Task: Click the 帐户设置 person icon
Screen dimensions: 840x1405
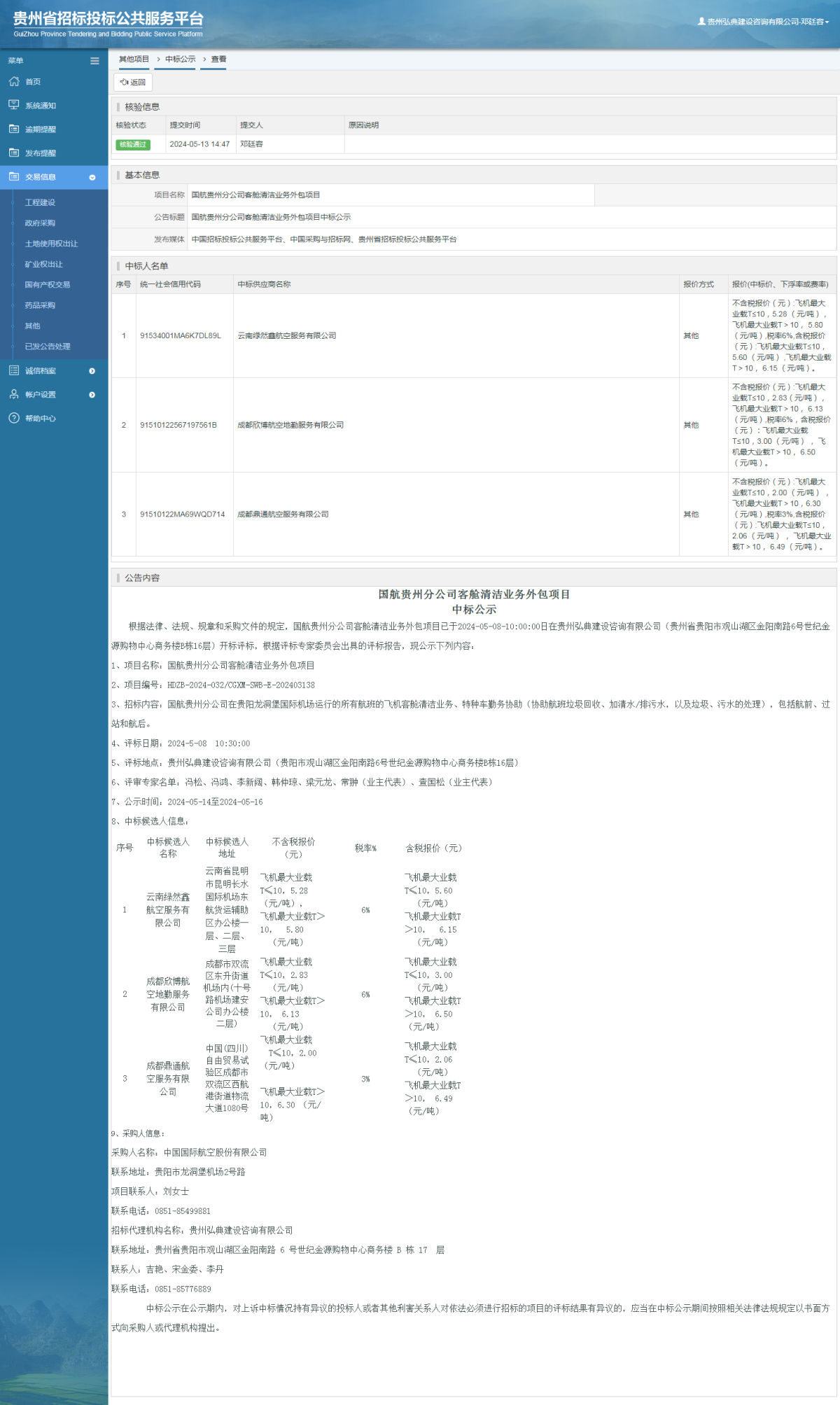Action: (14, 394)
